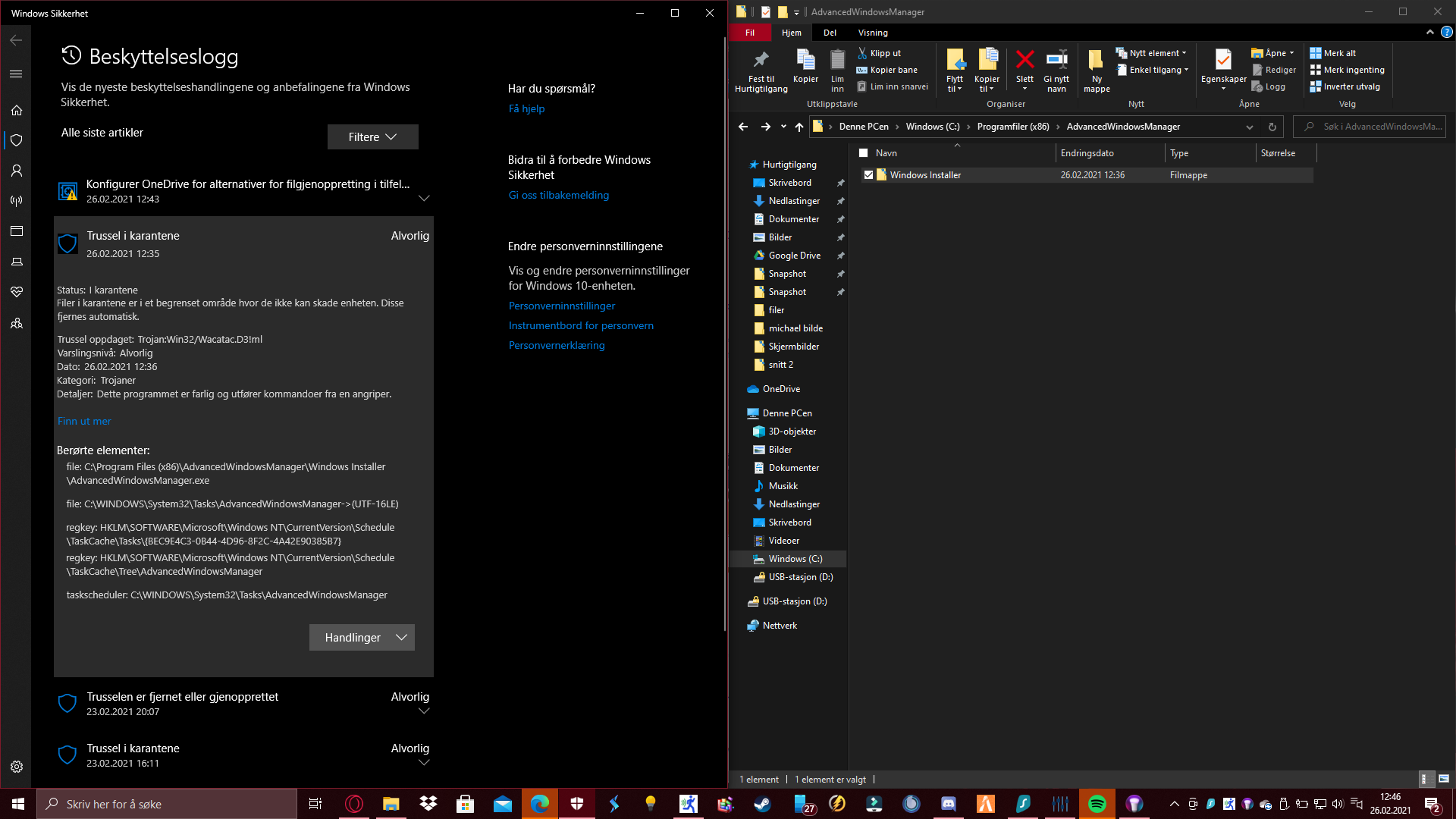Screen dimensions: 1456x819
Task: Open Personvernerklæring link
Action: pos(557,345)
